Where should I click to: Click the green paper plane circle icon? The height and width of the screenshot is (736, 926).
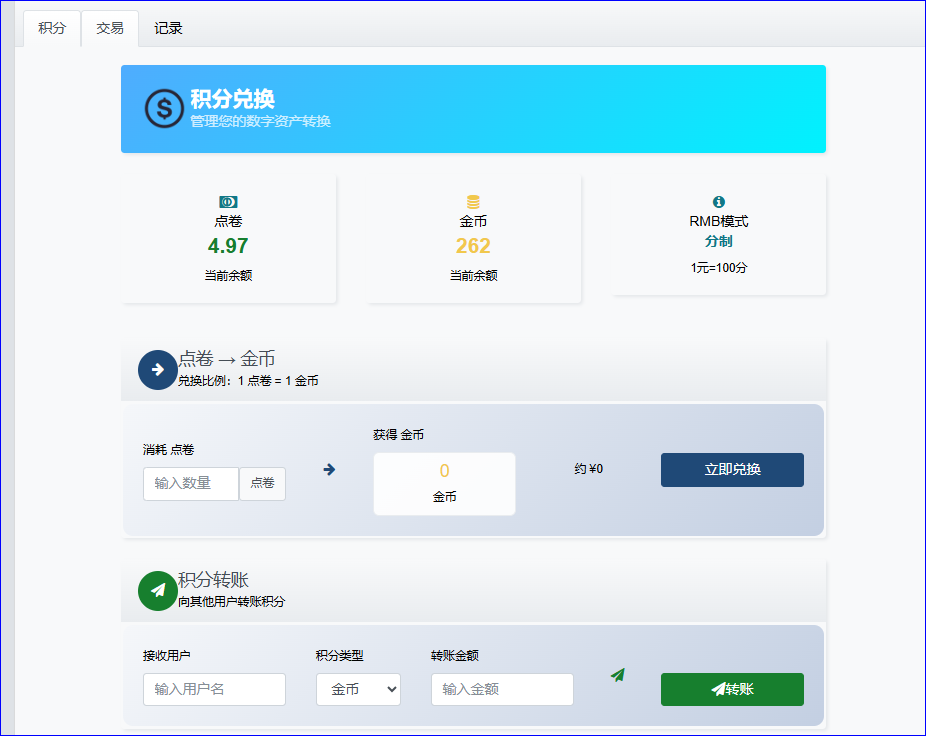pyautogui.click(x=157, y=590)
